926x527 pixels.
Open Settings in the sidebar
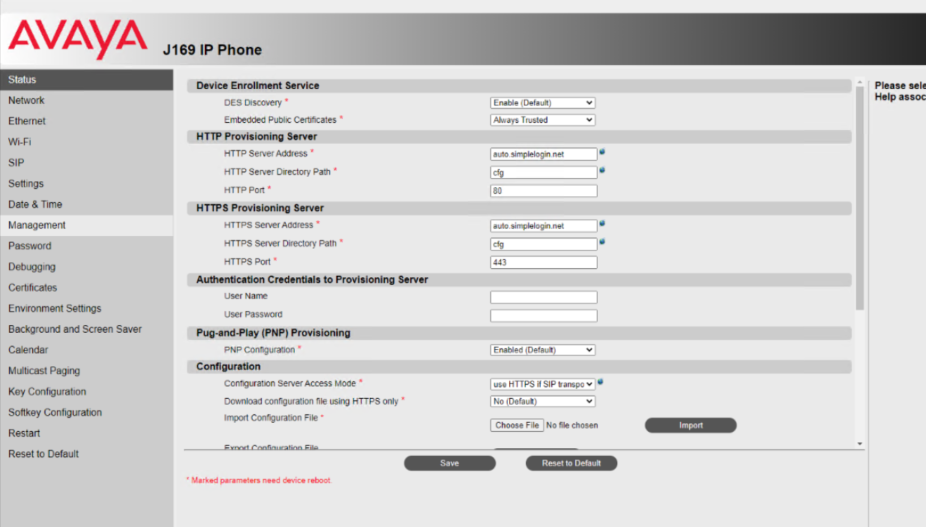87,184
